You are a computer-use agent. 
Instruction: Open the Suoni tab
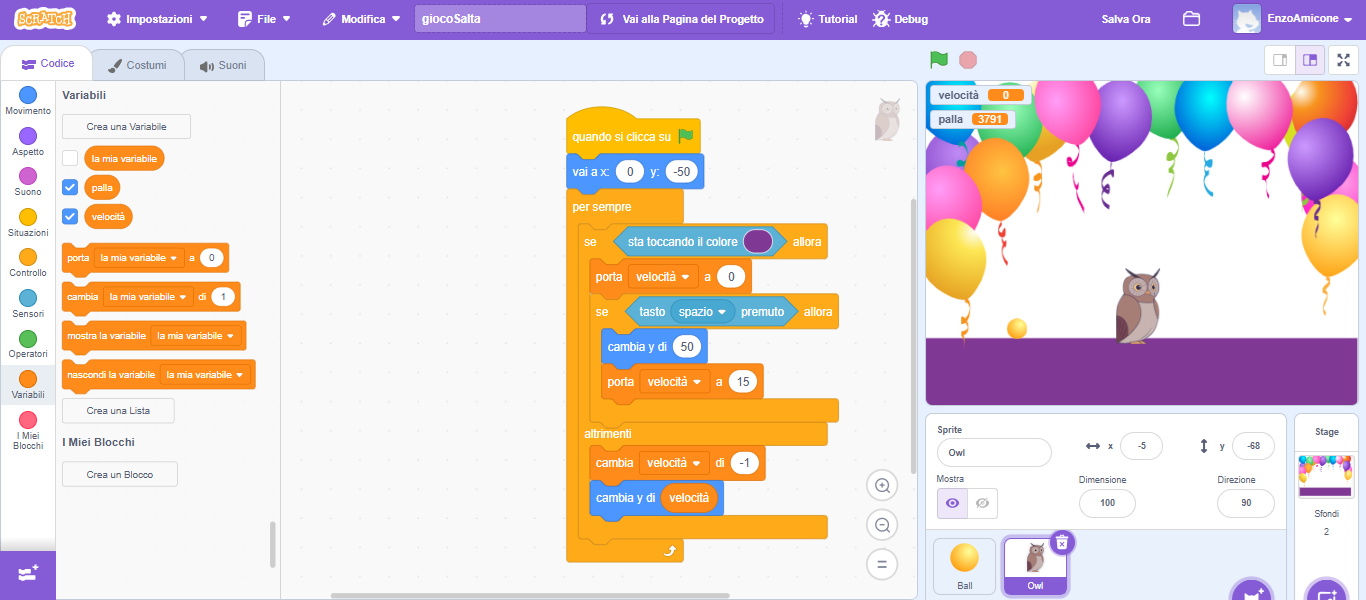[223, 65]
